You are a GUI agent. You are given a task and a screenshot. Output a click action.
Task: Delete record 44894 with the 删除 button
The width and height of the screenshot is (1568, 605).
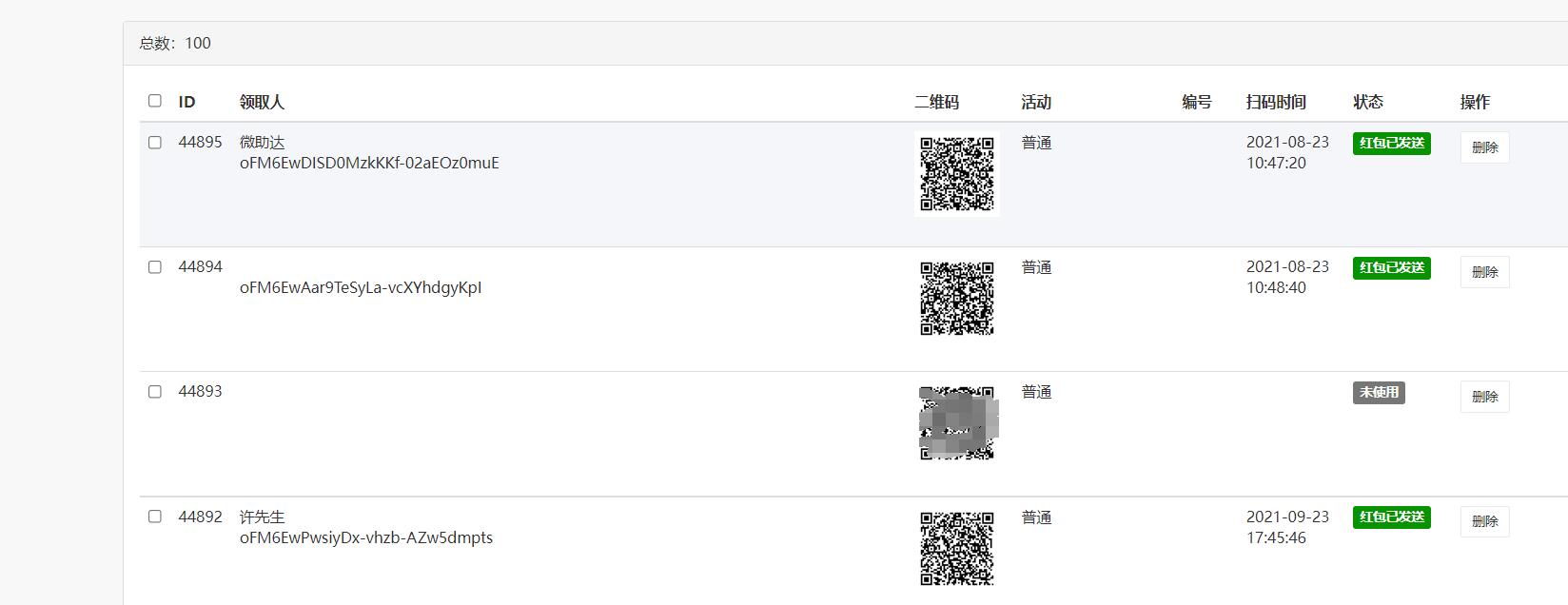click(1484, 272)
